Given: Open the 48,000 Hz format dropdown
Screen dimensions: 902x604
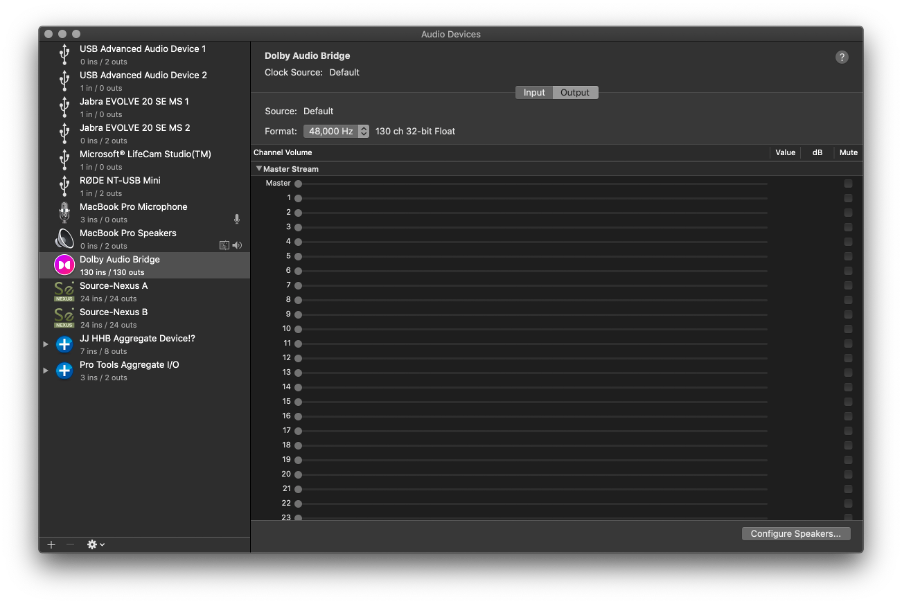Looking at the screenshot, I should pyautogui.click(x=336, y=131).
